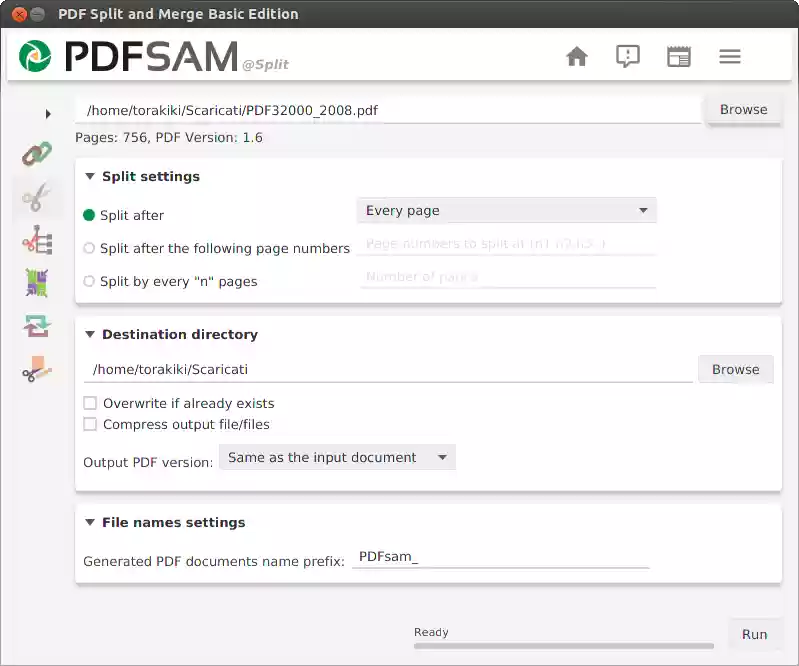Open the Split by size module icon
The image size is (799, 666).
[37, 370]
